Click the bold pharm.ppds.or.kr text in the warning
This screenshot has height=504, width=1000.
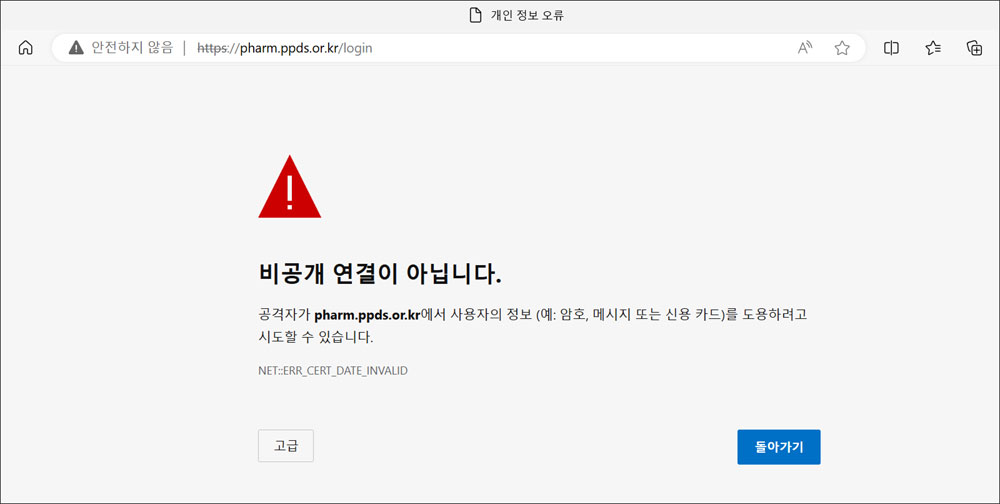(367, 315)
